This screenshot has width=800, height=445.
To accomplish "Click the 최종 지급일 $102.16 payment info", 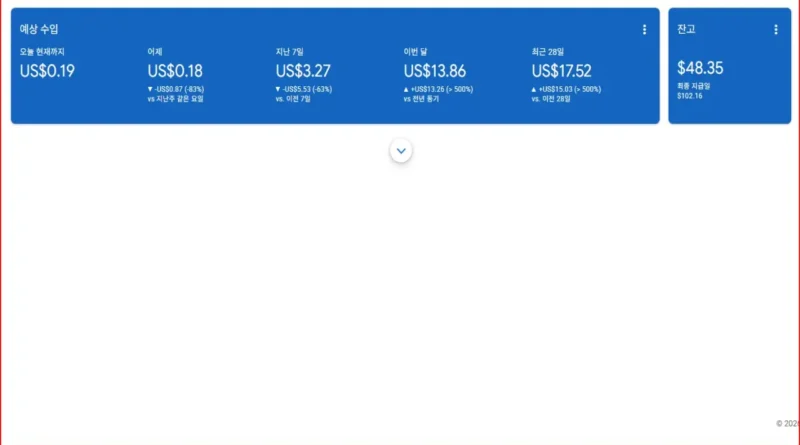I will [x=693, y=91].
